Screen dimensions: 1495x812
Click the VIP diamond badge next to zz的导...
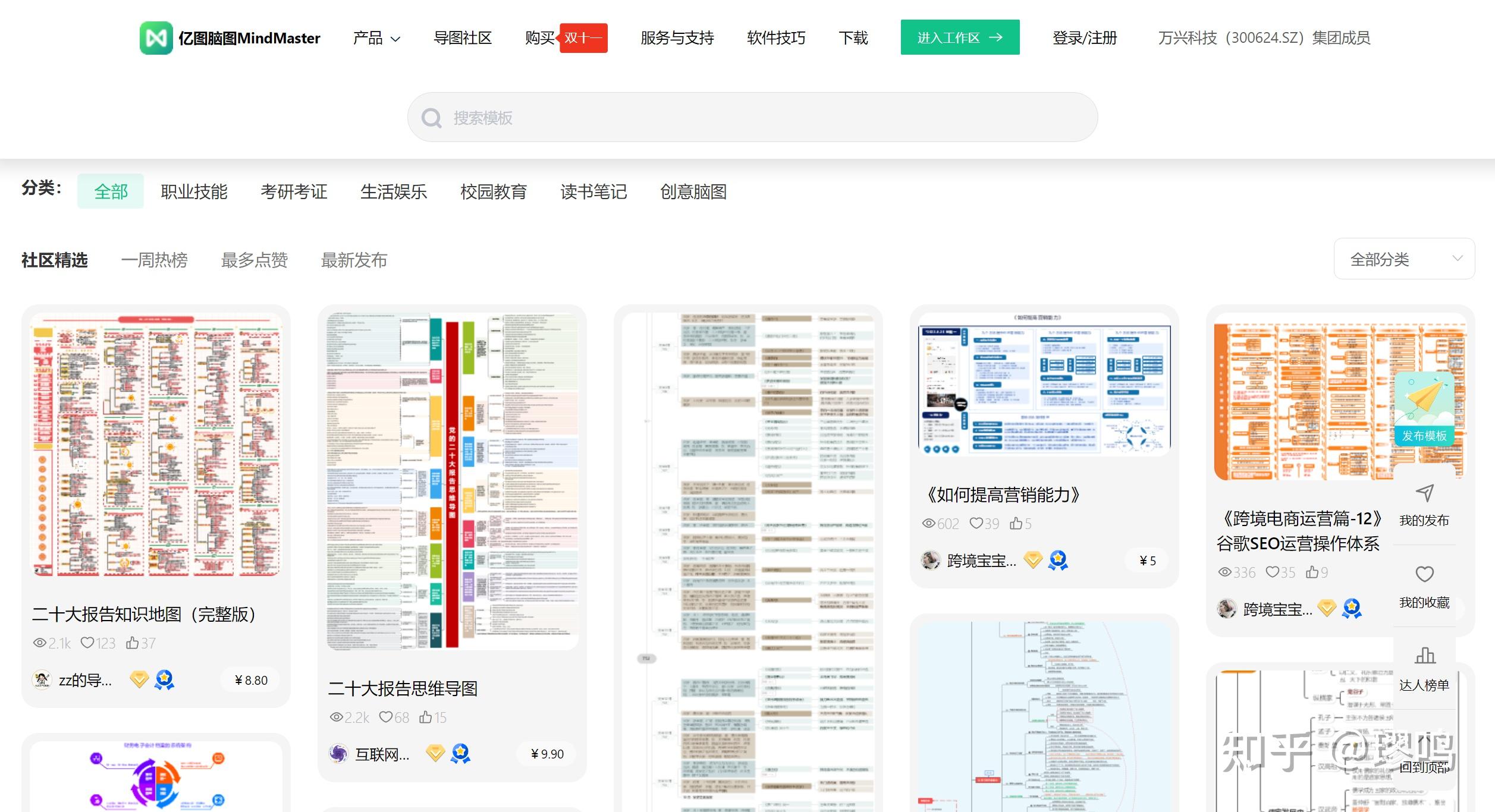point(139,679)
